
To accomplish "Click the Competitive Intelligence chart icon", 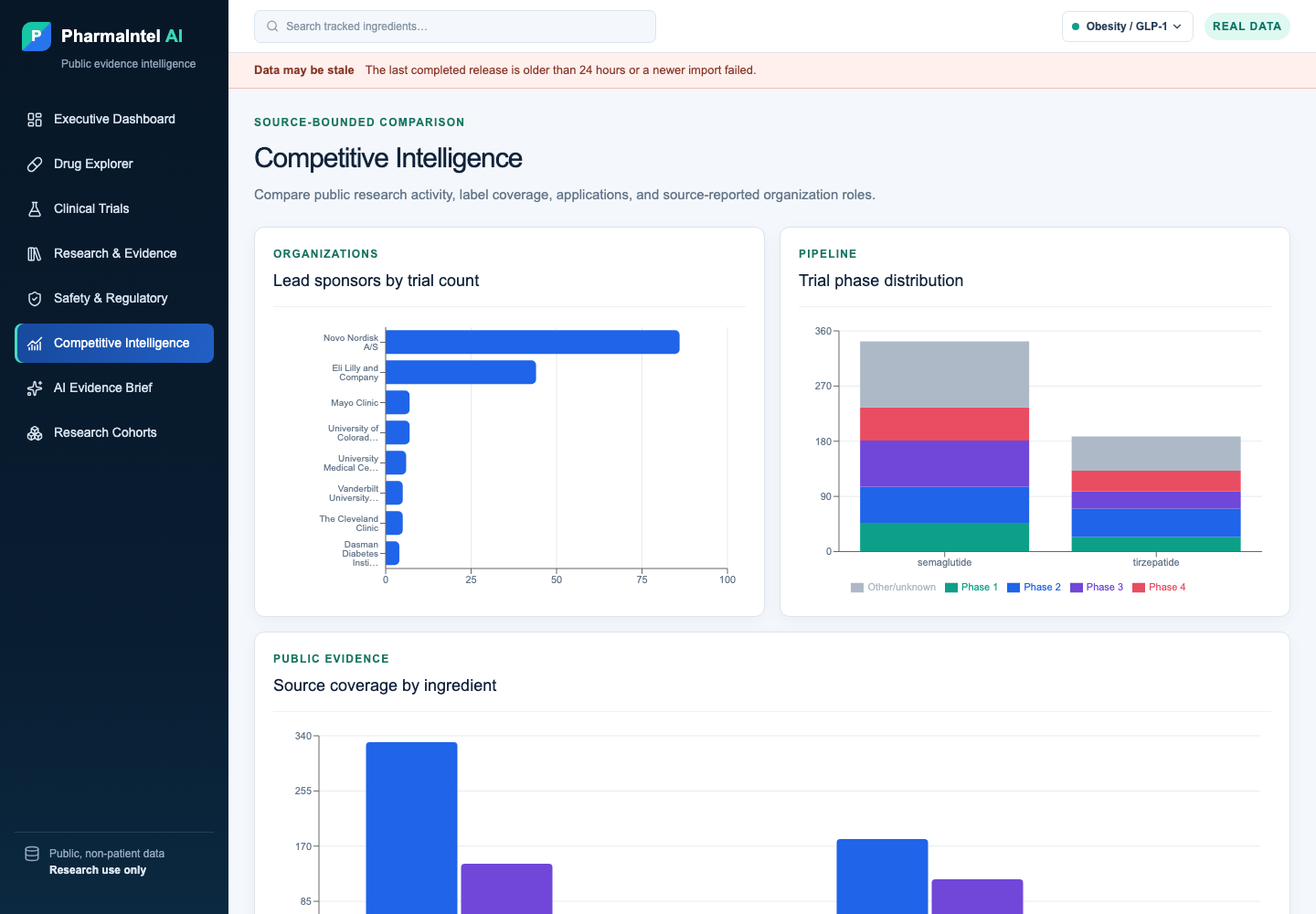I will click(35, 344).
